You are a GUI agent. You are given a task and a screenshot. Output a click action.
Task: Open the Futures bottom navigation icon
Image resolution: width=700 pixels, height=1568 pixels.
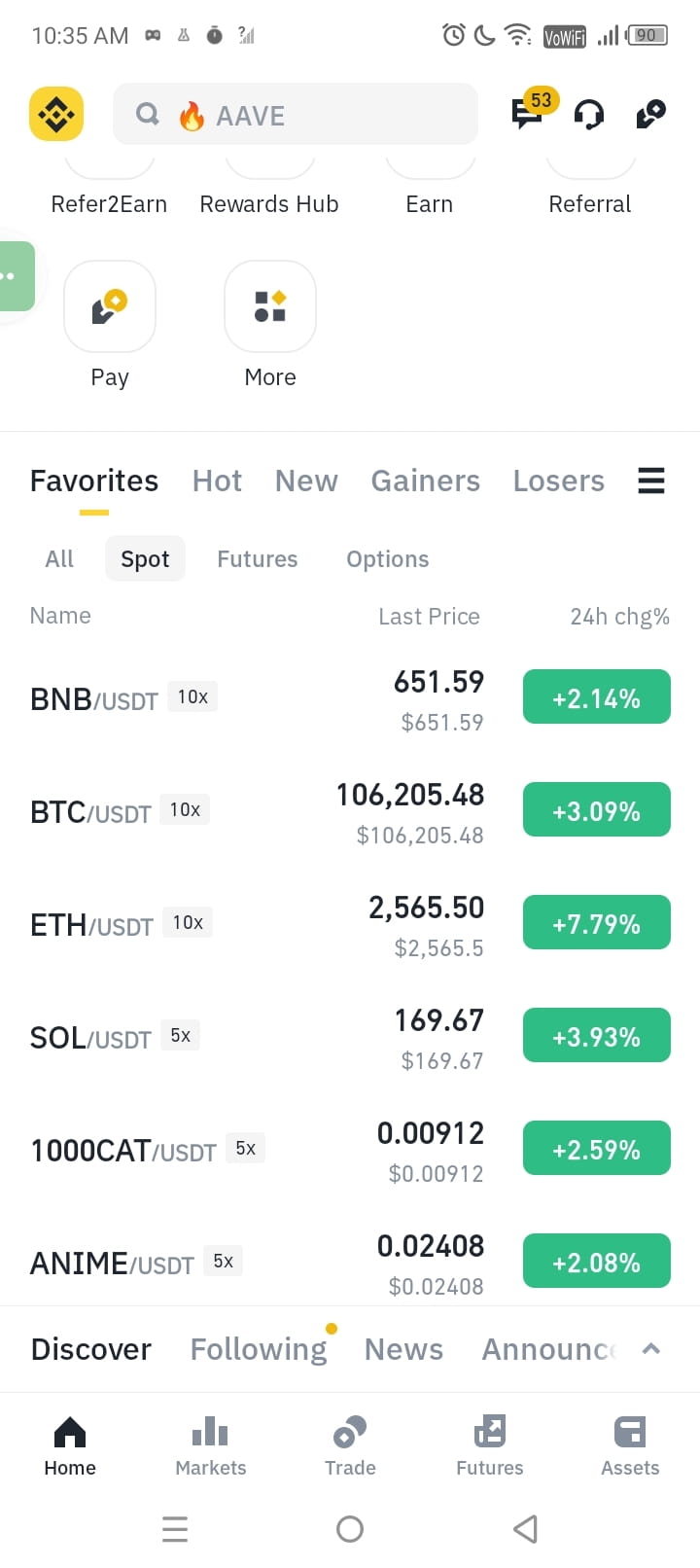(490, 1446)
